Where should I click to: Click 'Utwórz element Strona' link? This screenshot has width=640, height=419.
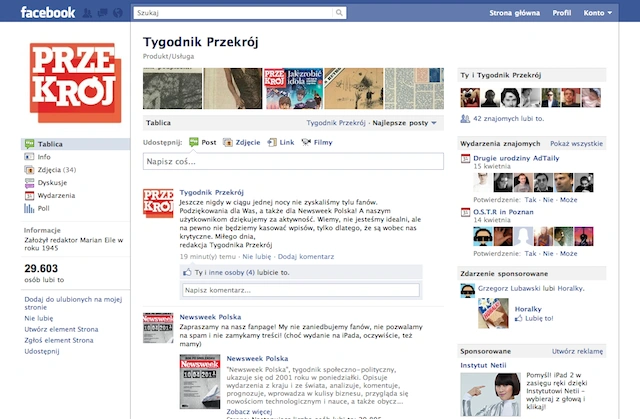click(x=61, y=329)
